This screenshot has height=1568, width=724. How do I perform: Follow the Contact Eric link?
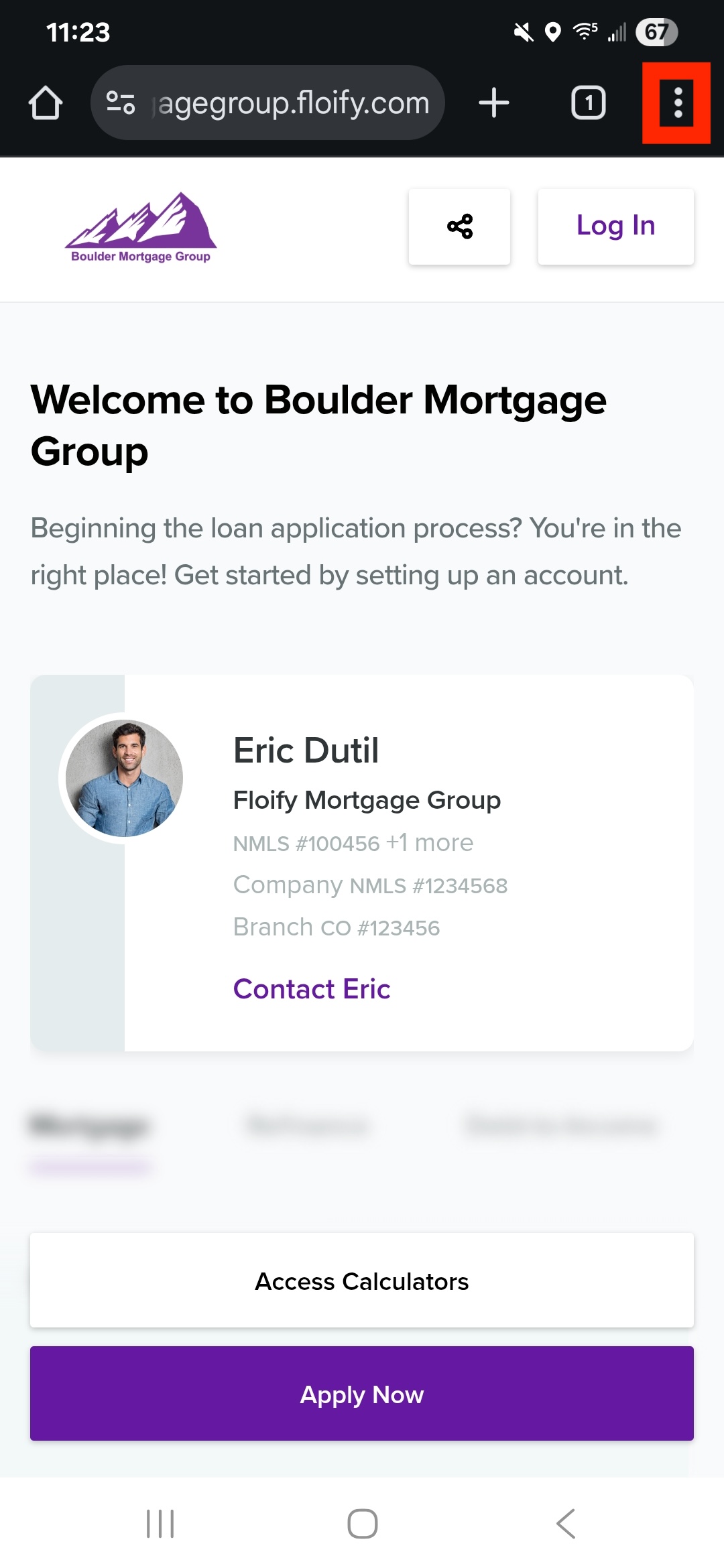tap(312, 989)
